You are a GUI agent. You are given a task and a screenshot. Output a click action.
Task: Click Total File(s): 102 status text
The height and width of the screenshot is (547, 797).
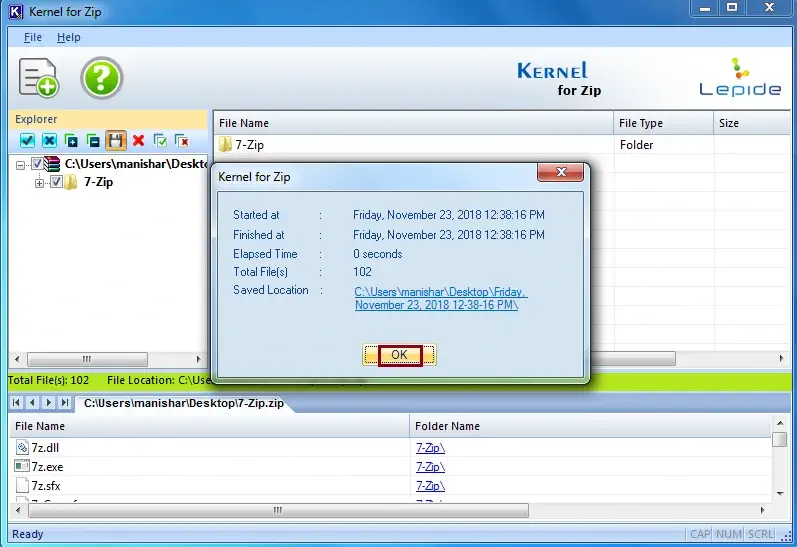tap(48, 380)
